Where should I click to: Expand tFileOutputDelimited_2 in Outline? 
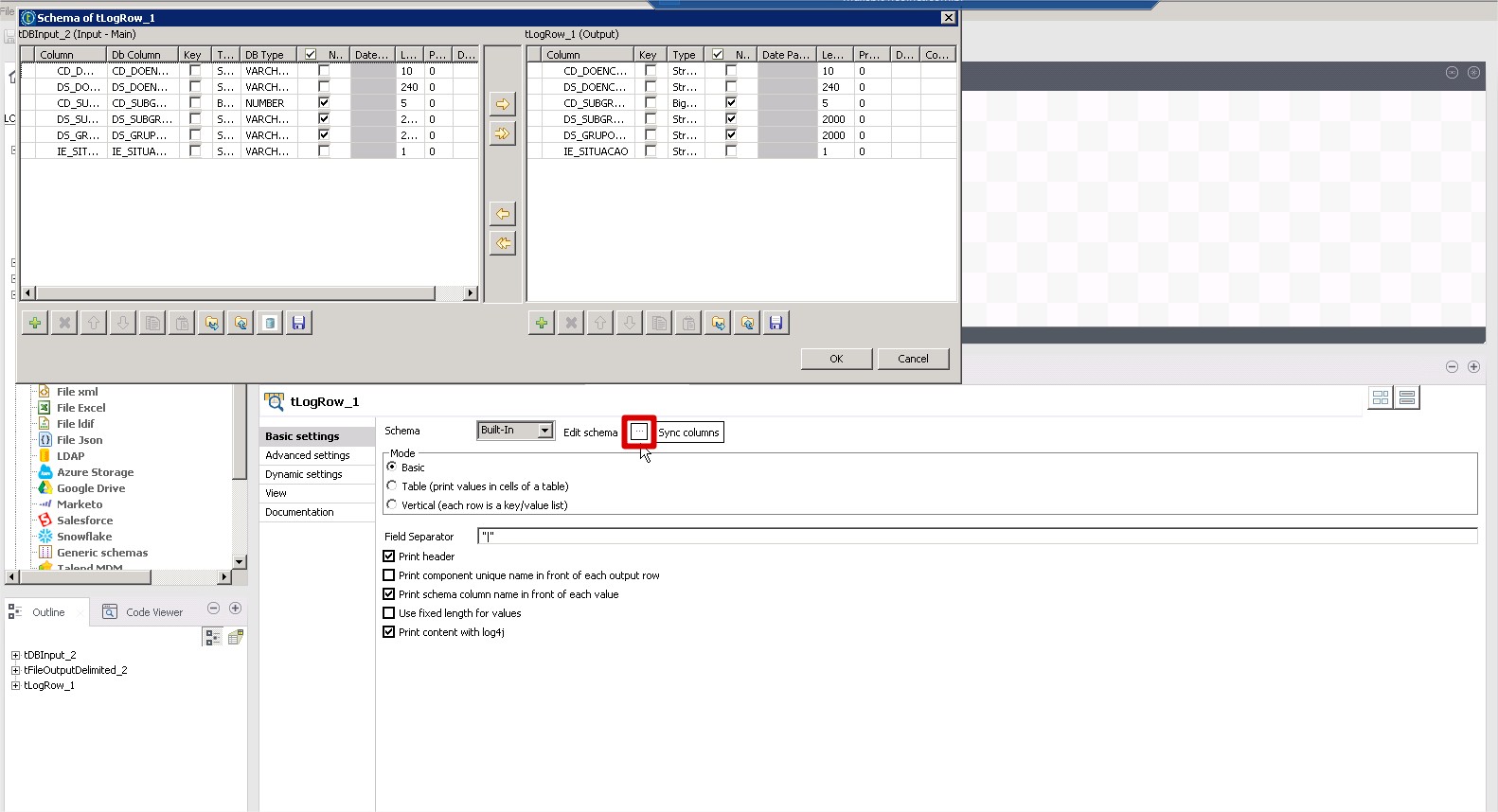click(15, 670)
